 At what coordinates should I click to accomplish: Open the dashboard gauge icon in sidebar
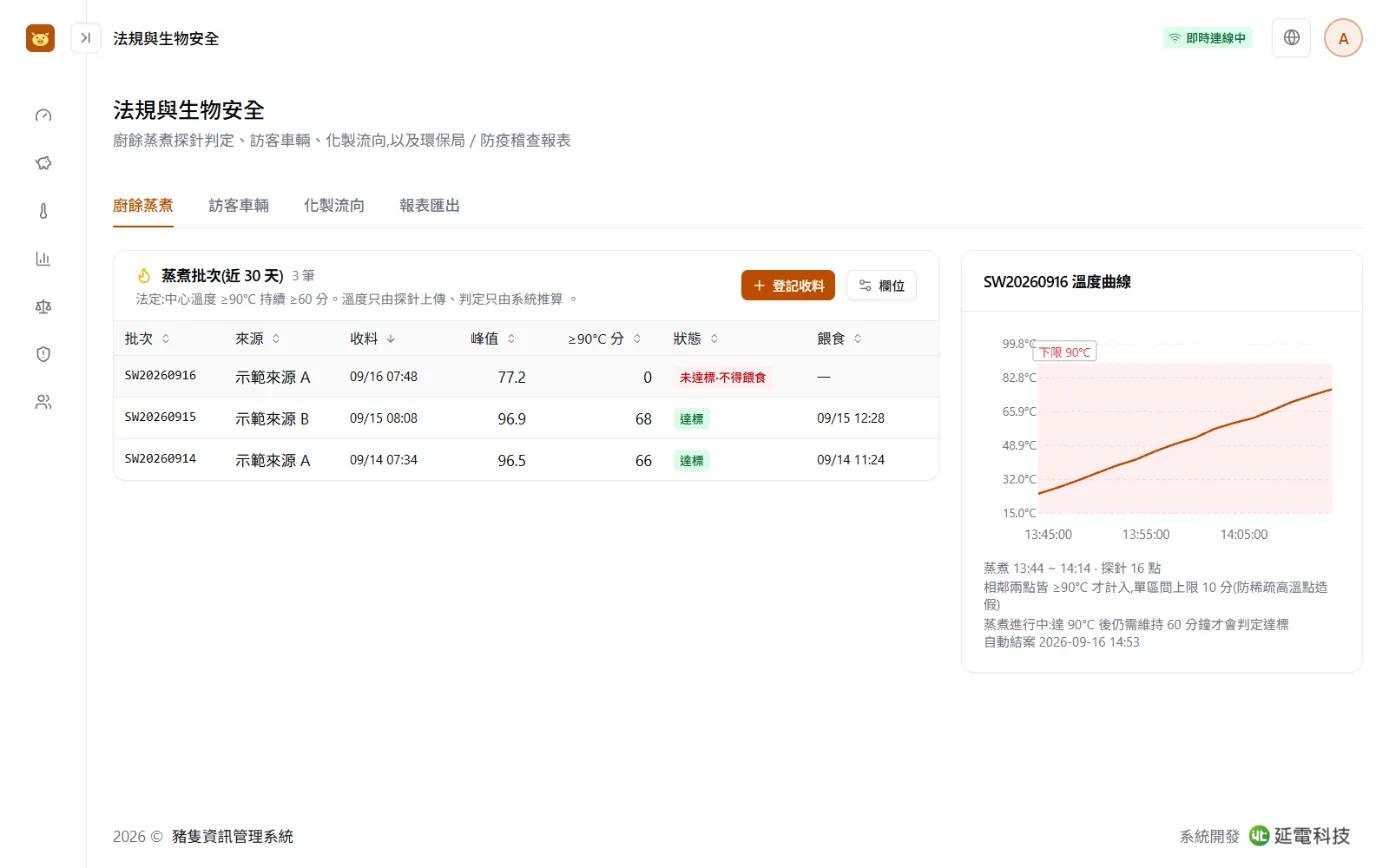(43, 115)
